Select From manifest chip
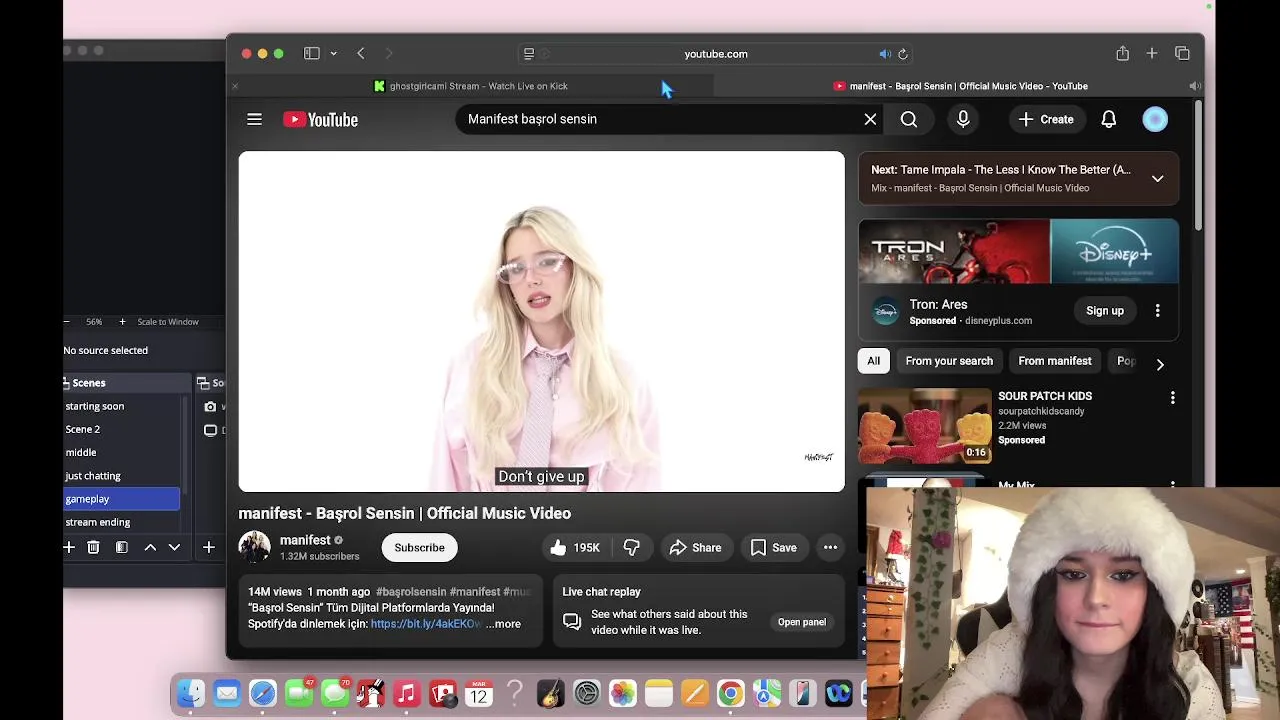This screenshot has width=1280, height=720. point(1055,361)
